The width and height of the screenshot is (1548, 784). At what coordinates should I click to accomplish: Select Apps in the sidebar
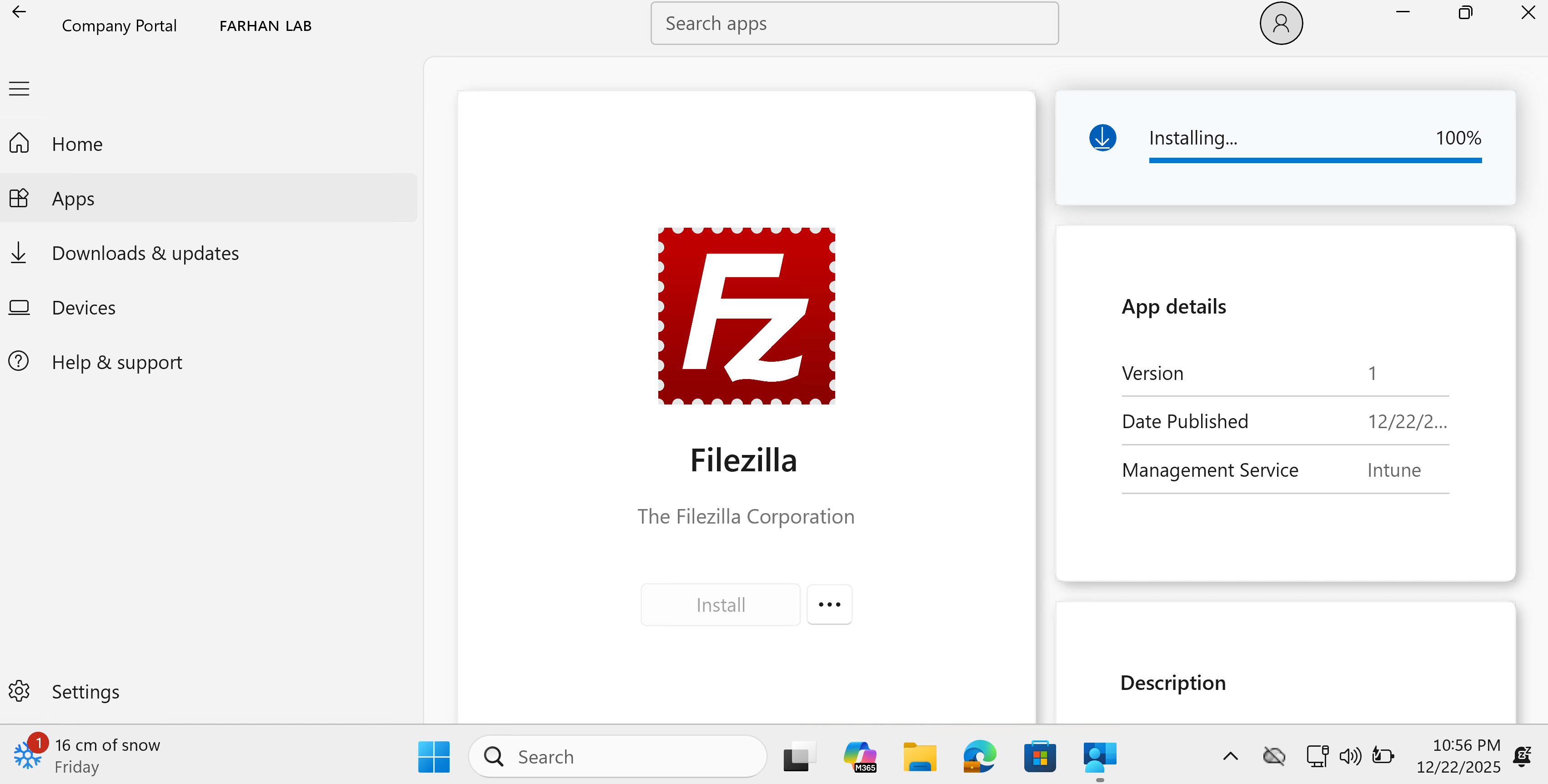(x=73, y=198)
